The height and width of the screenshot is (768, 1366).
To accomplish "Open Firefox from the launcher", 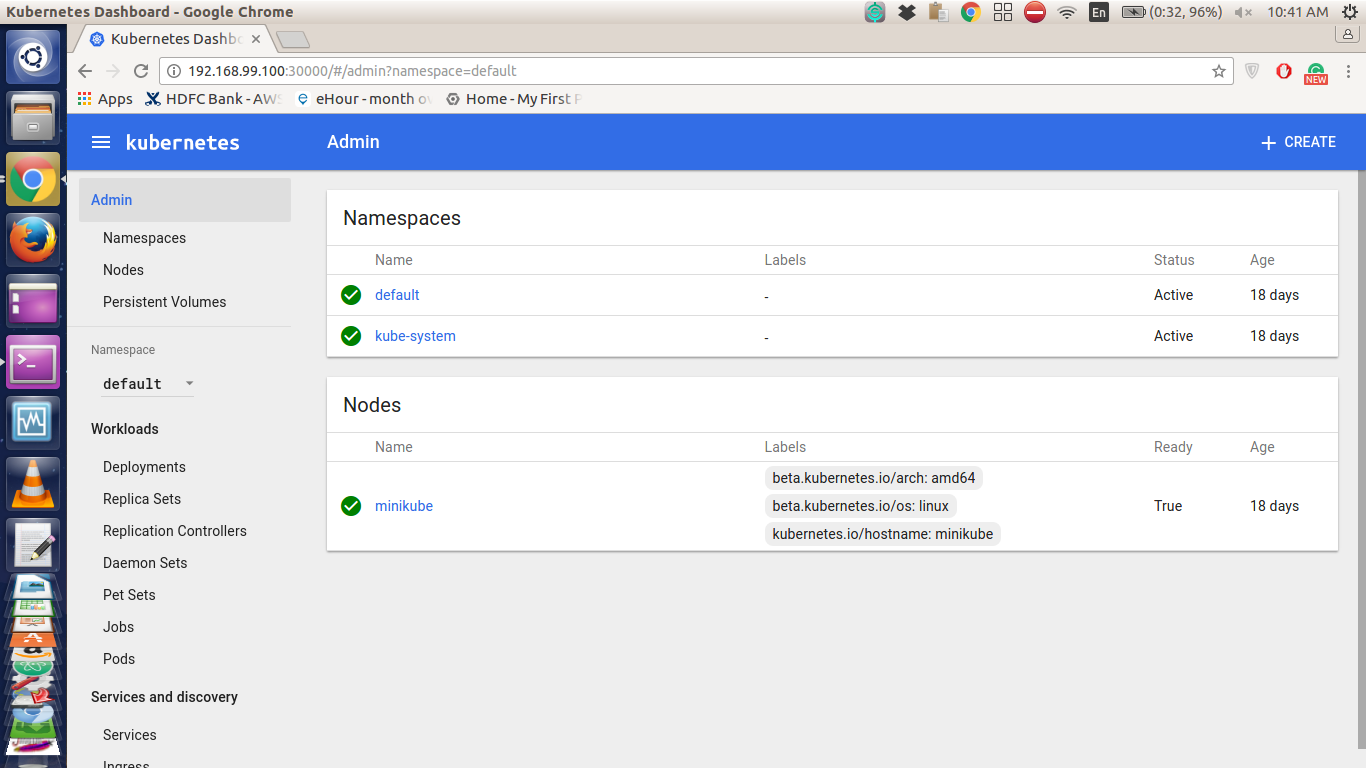I will (33, 240).
